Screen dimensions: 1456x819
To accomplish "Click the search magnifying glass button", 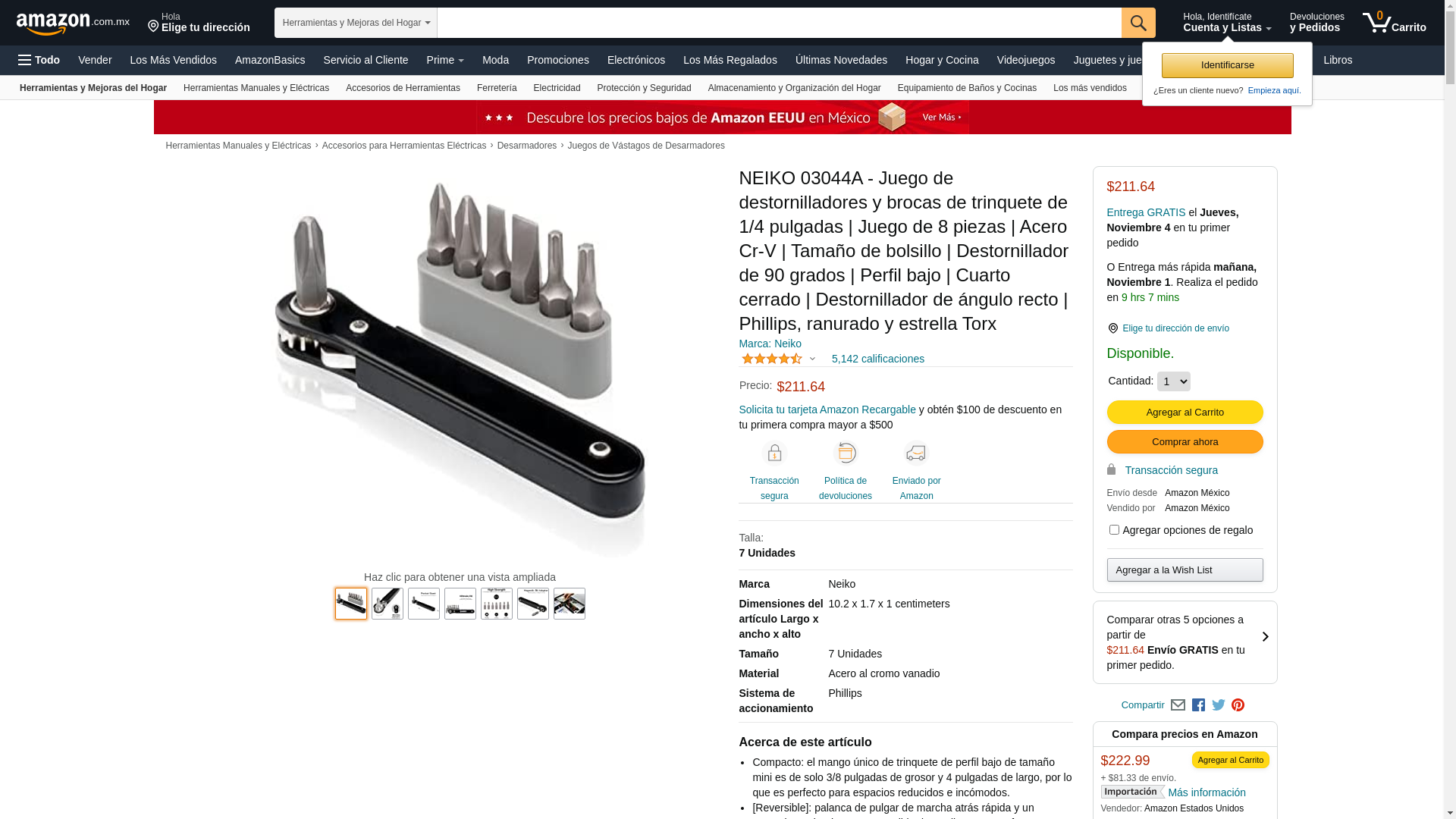I will coord(1138,23).
